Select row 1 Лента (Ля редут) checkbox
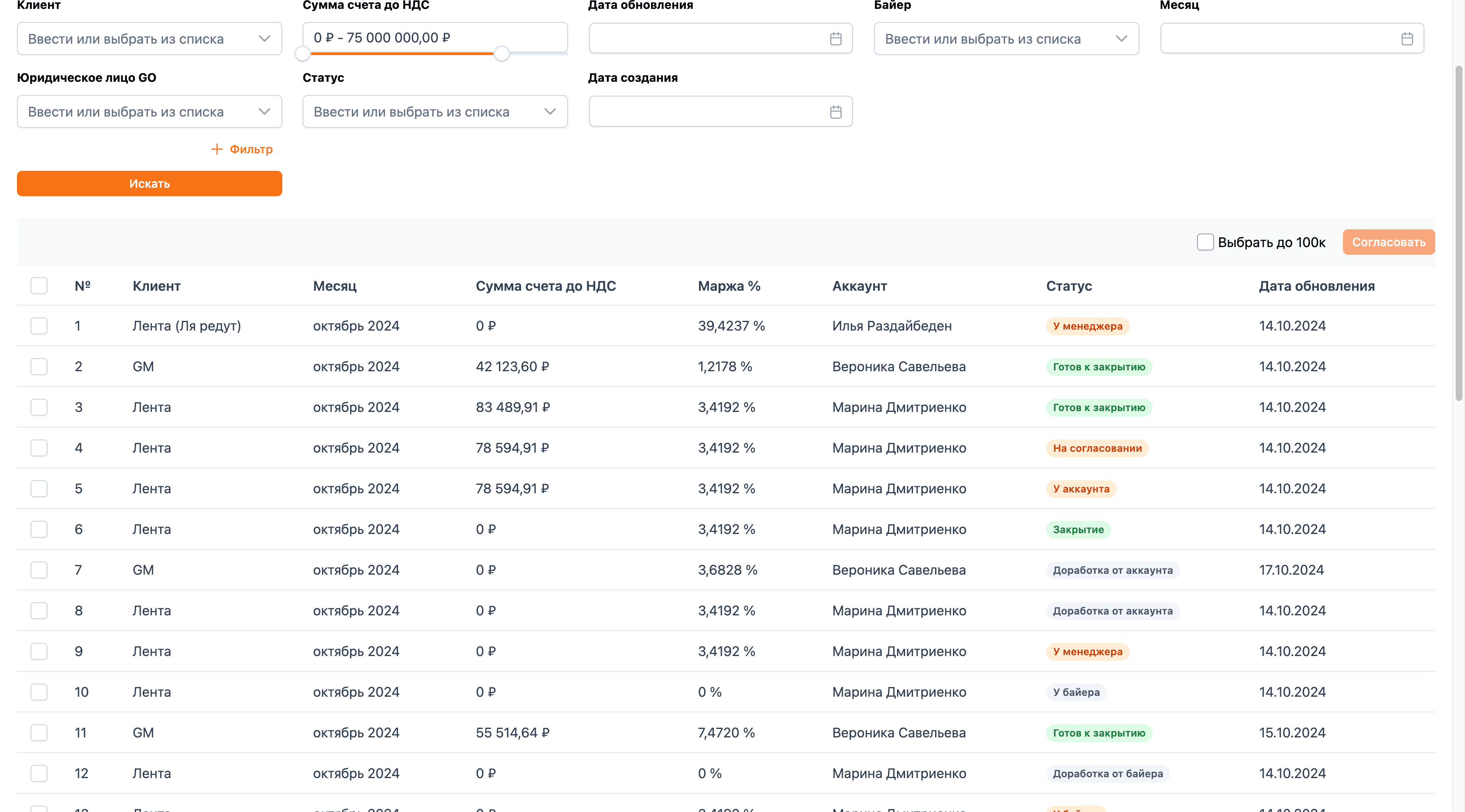Image resolution: width=1465 pixels, height=812 pixels. coord(39,326)
